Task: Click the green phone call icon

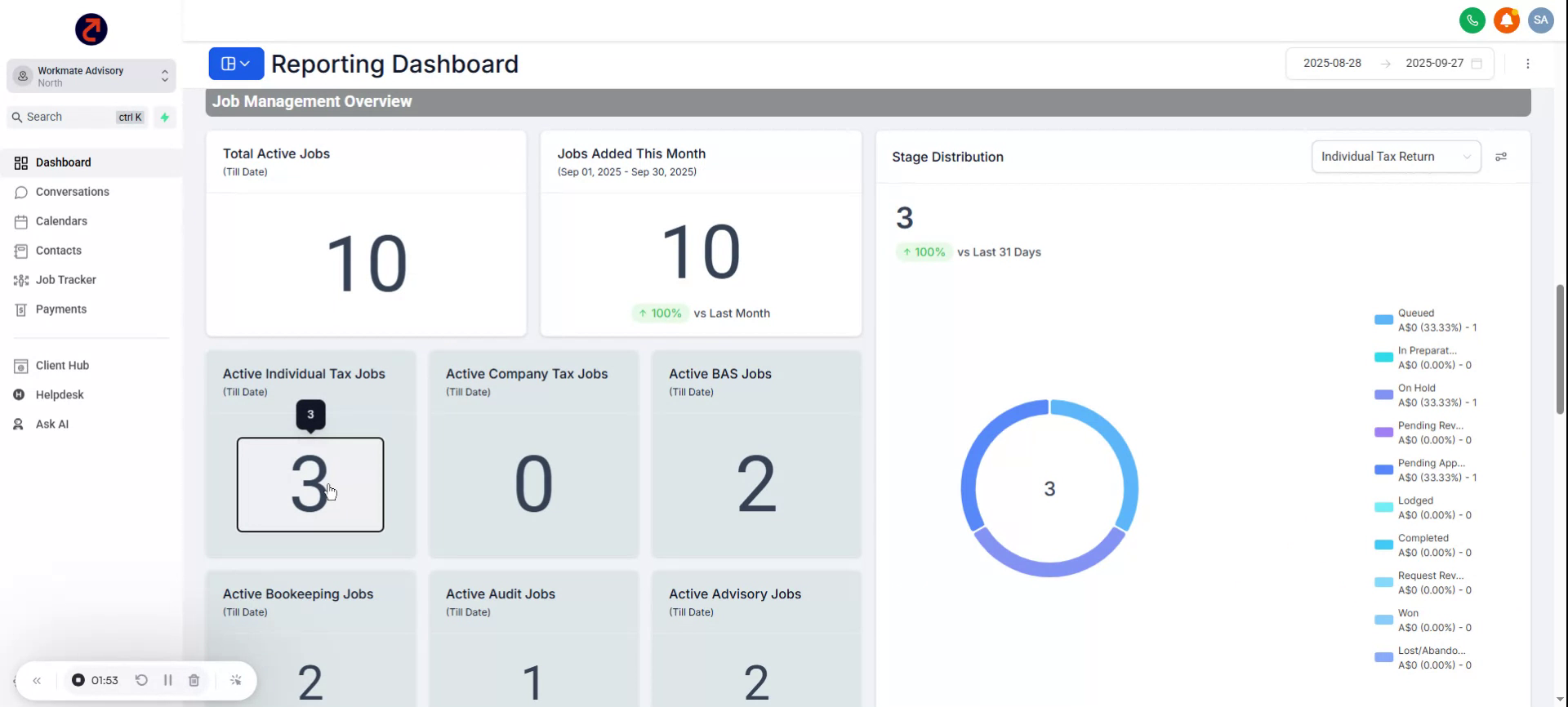Action: 1472,20
